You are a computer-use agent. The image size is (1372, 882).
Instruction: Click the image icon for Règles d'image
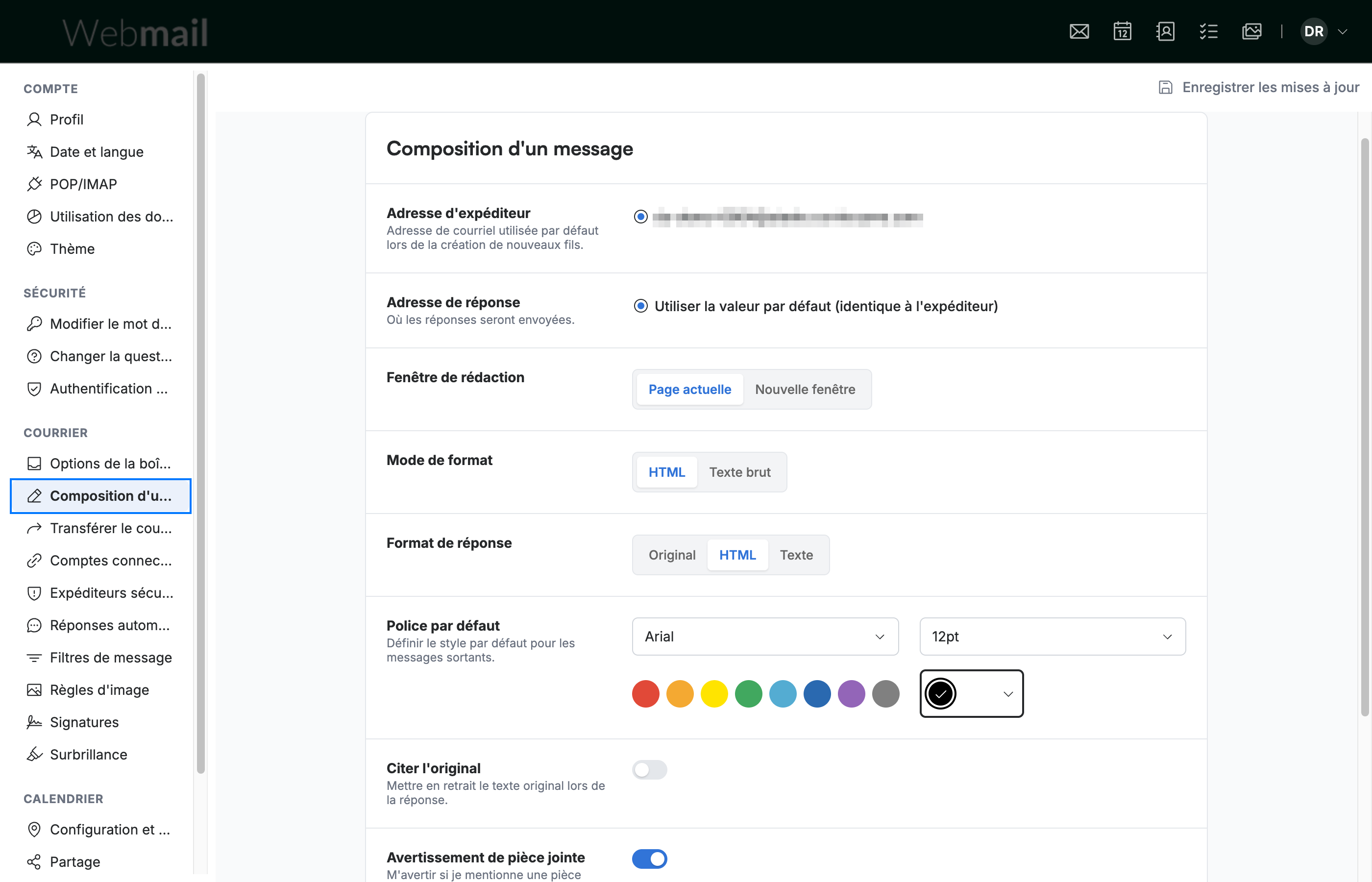(x=34, y=689)
